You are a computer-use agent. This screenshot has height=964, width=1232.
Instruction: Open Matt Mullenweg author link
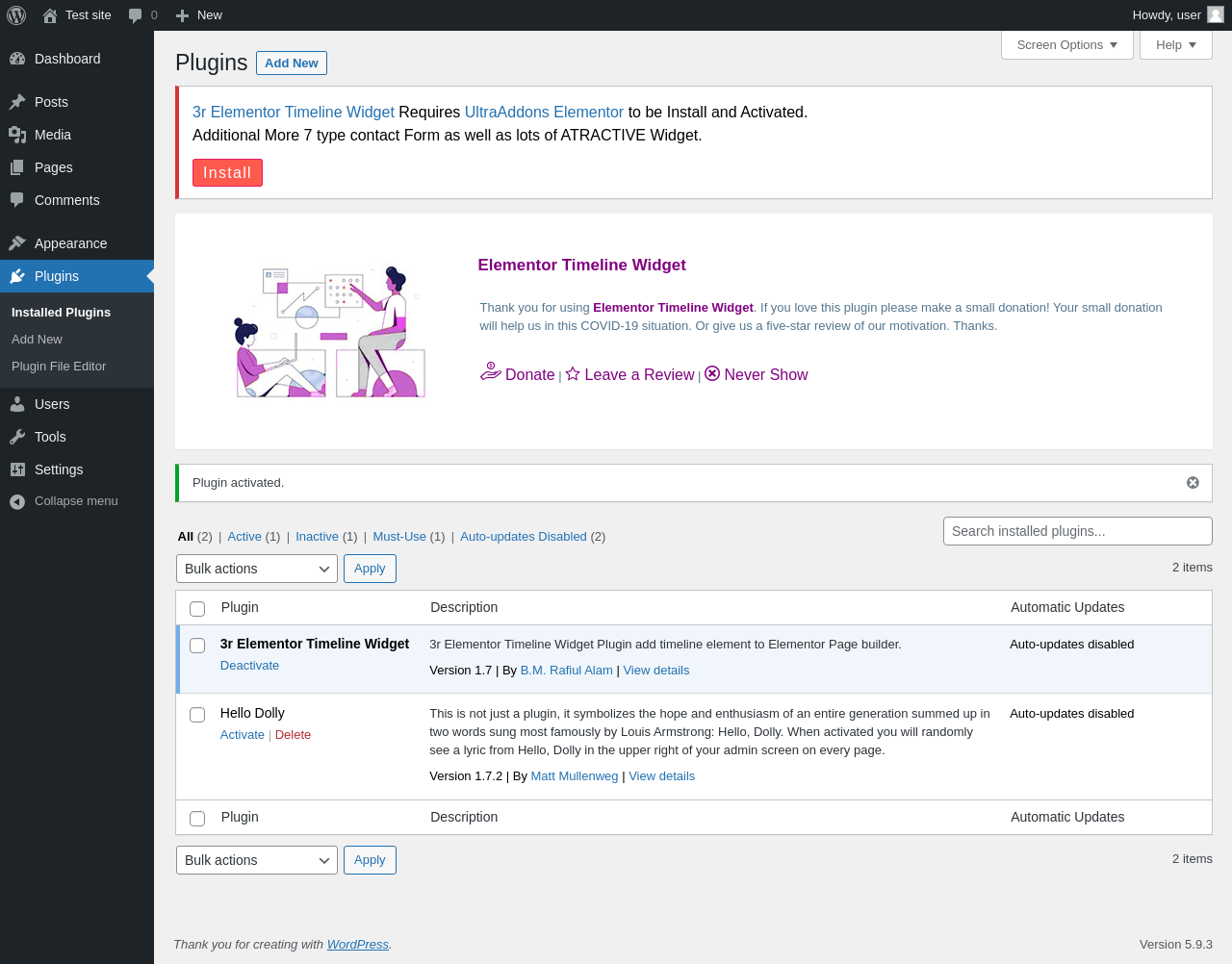575,776
